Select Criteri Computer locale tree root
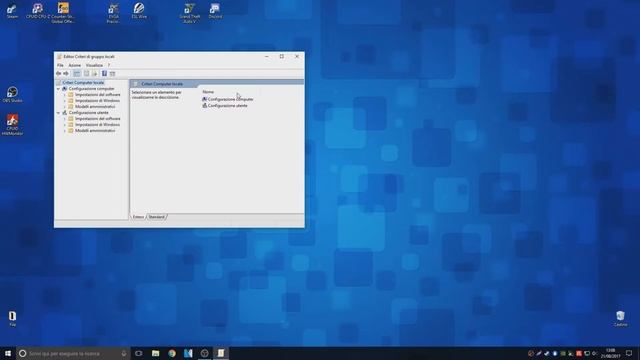The height and width of the screenshot is (360, 640). (83, 82)
